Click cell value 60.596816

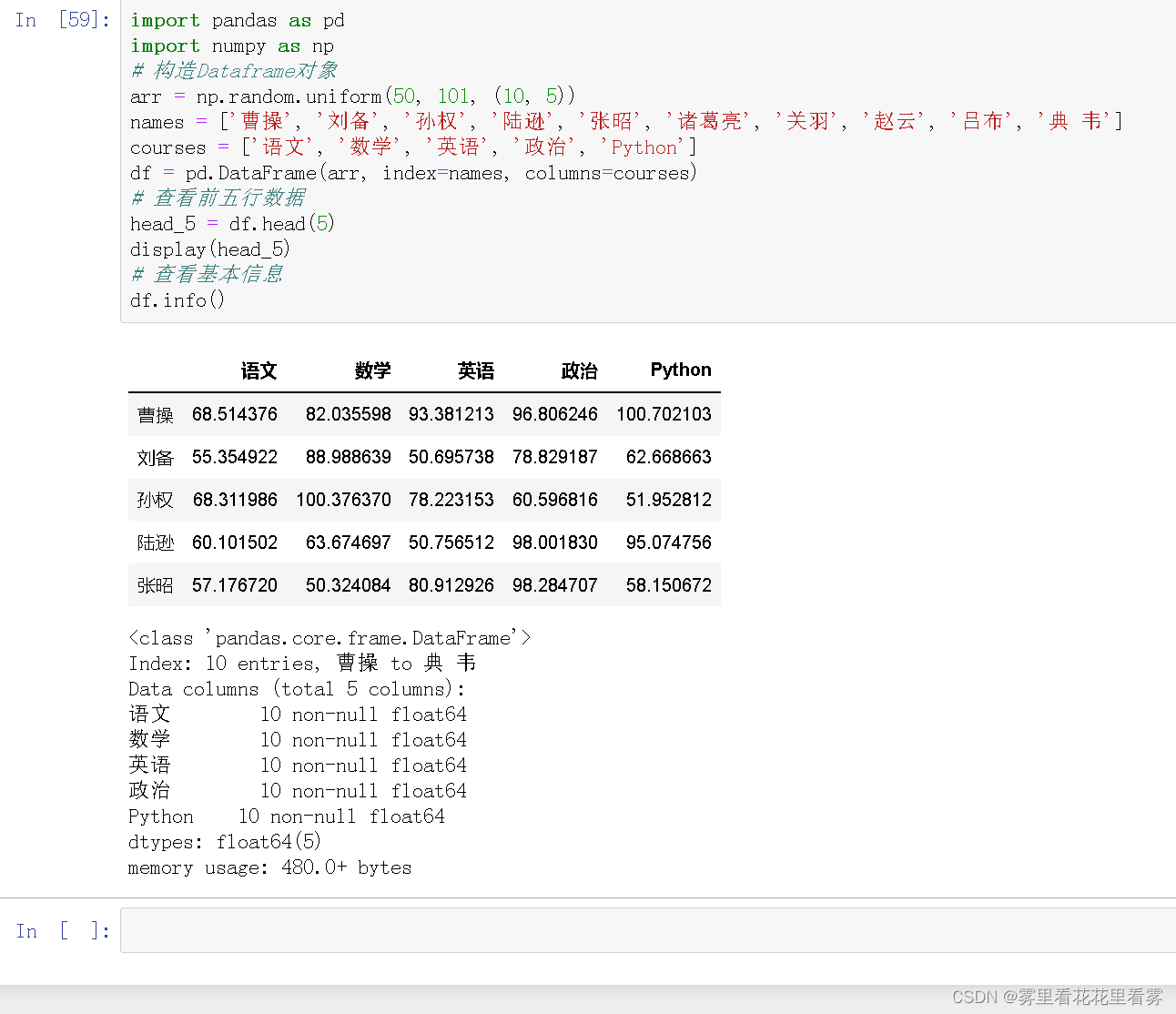(x=555, y=500)
